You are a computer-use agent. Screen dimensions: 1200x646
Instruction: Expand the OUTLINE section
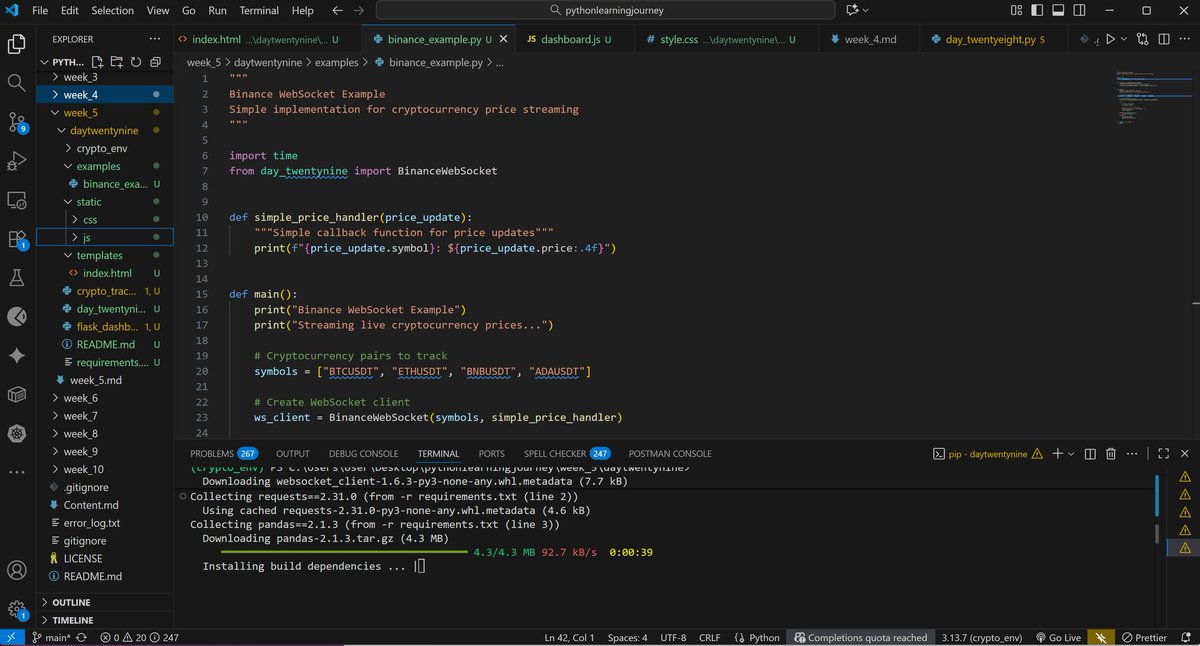tap(105, 602)
